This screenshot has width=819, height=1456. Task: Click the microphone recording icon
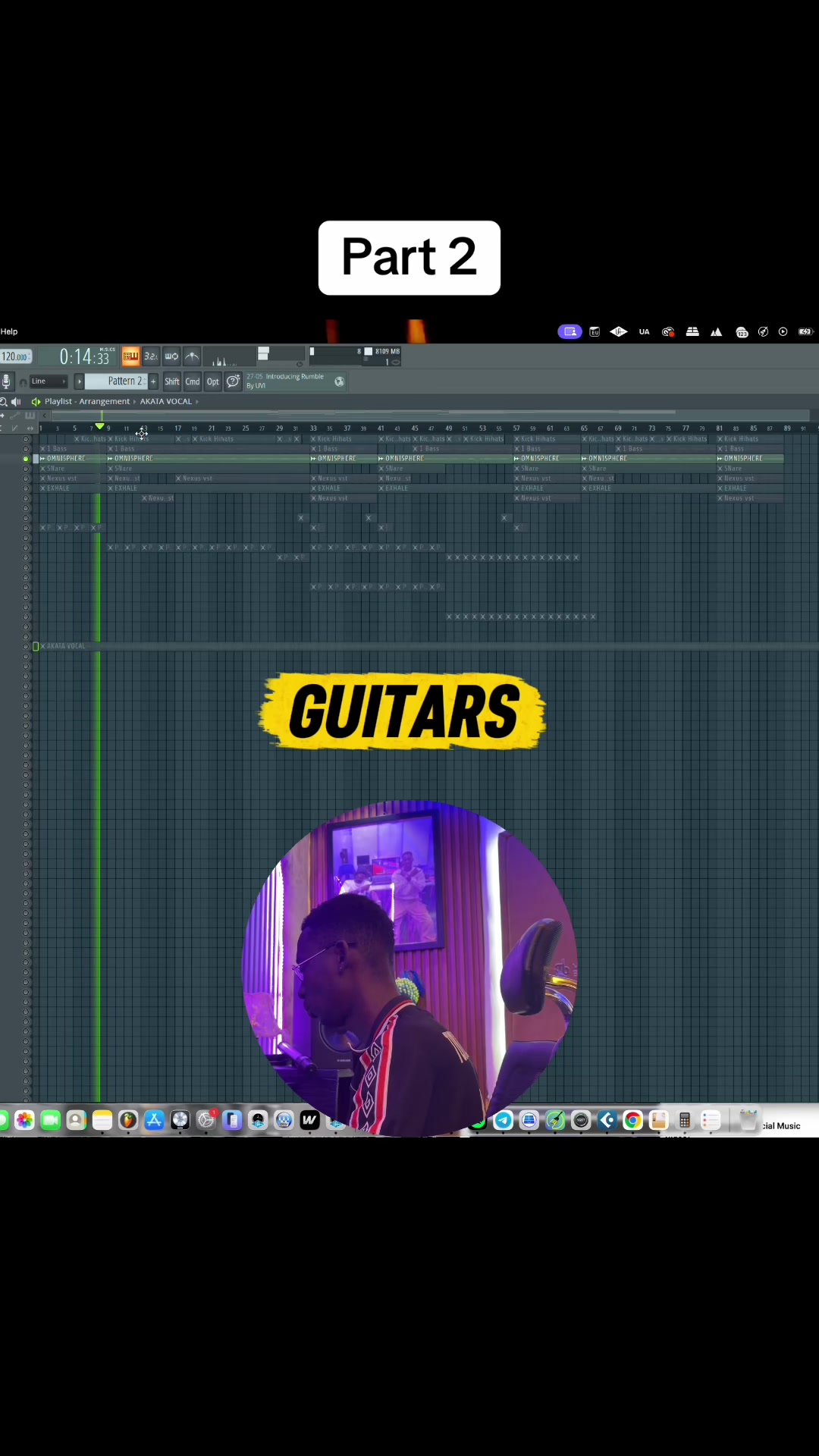tap(6, 381)
